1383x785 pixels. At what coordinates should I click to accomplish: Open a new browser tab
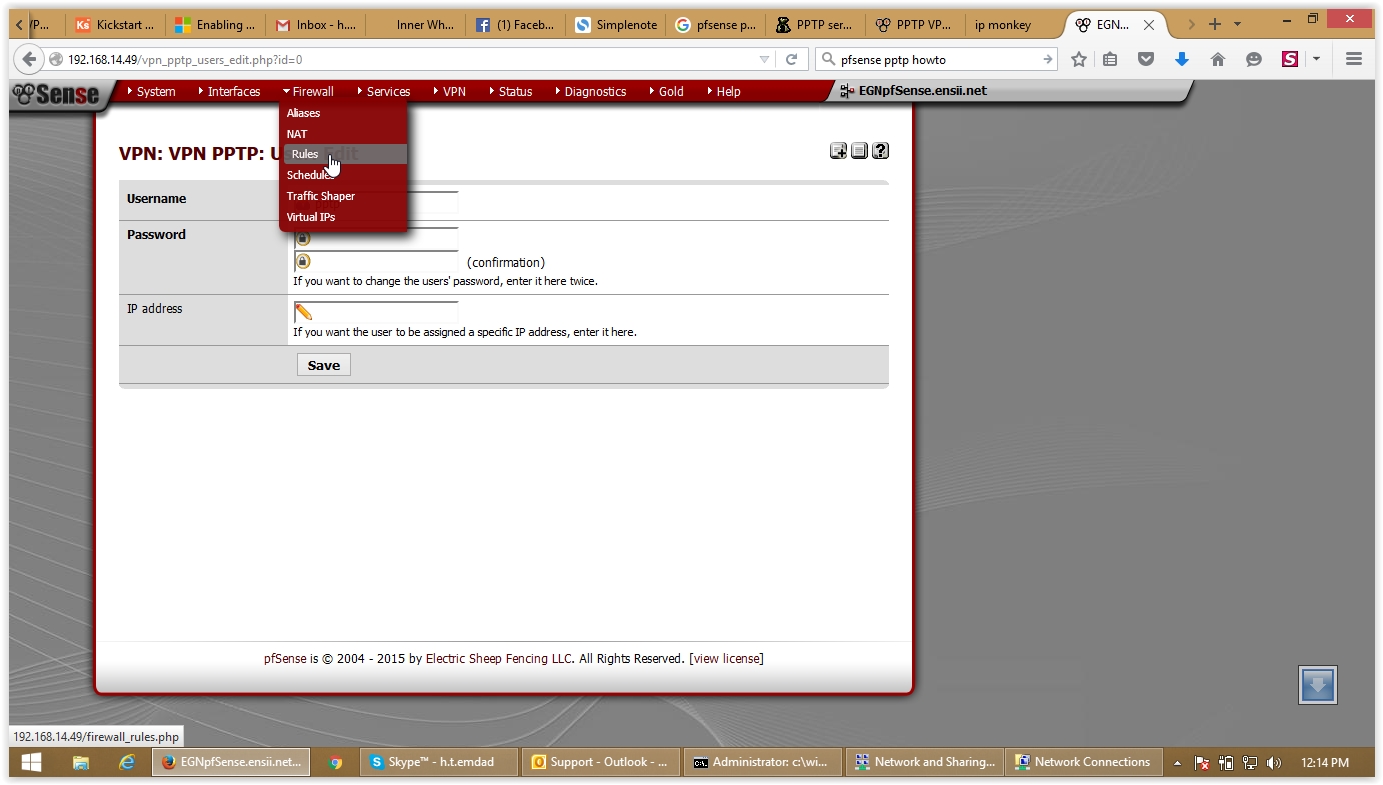click(1215, 24)
